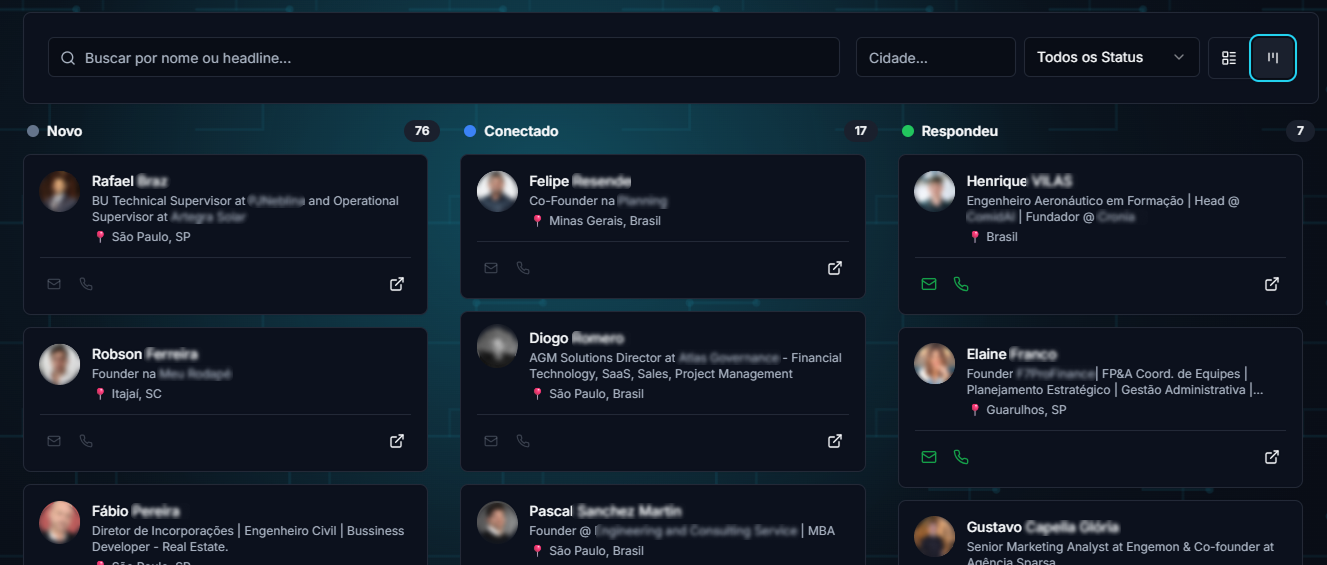Open Felipe's profile external link

coord(835,268)
